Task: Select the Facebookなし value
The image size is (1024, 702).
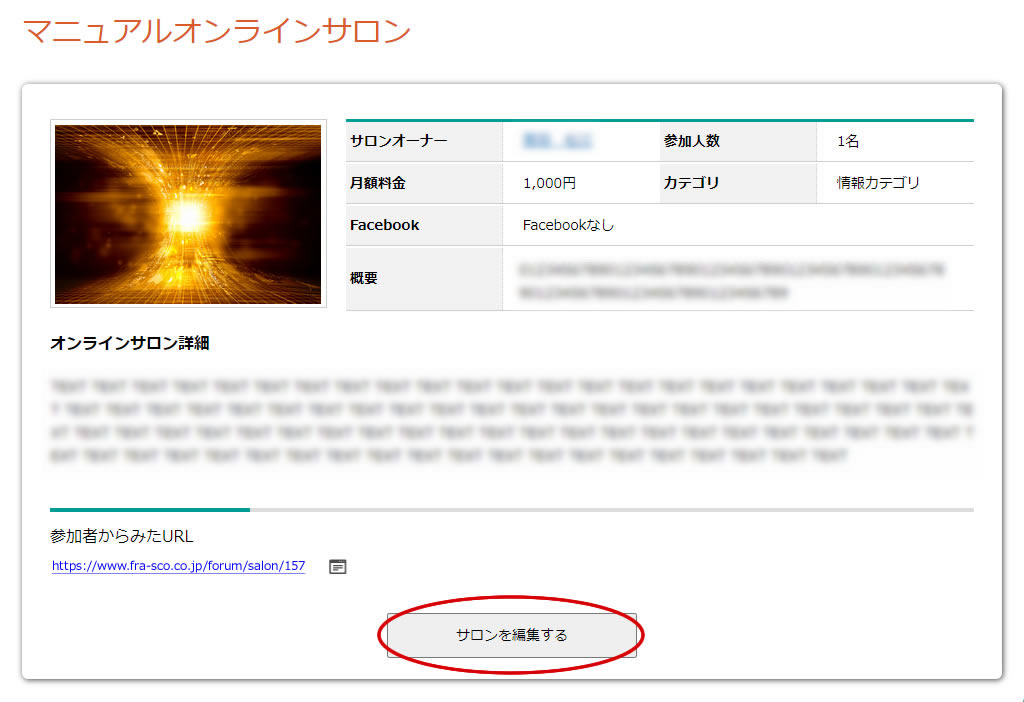Action: (x=568, y=225)
